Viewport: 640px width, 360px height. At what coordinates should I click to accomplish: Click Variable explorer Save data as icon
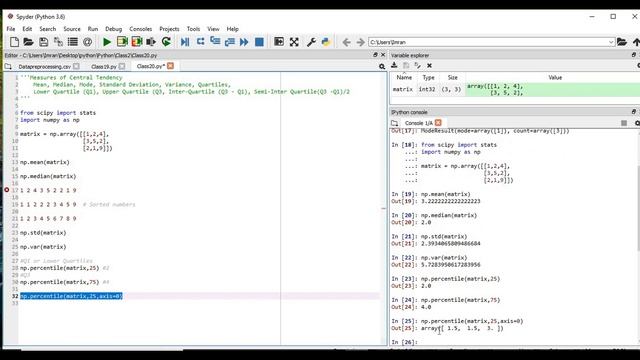[417, 65]
